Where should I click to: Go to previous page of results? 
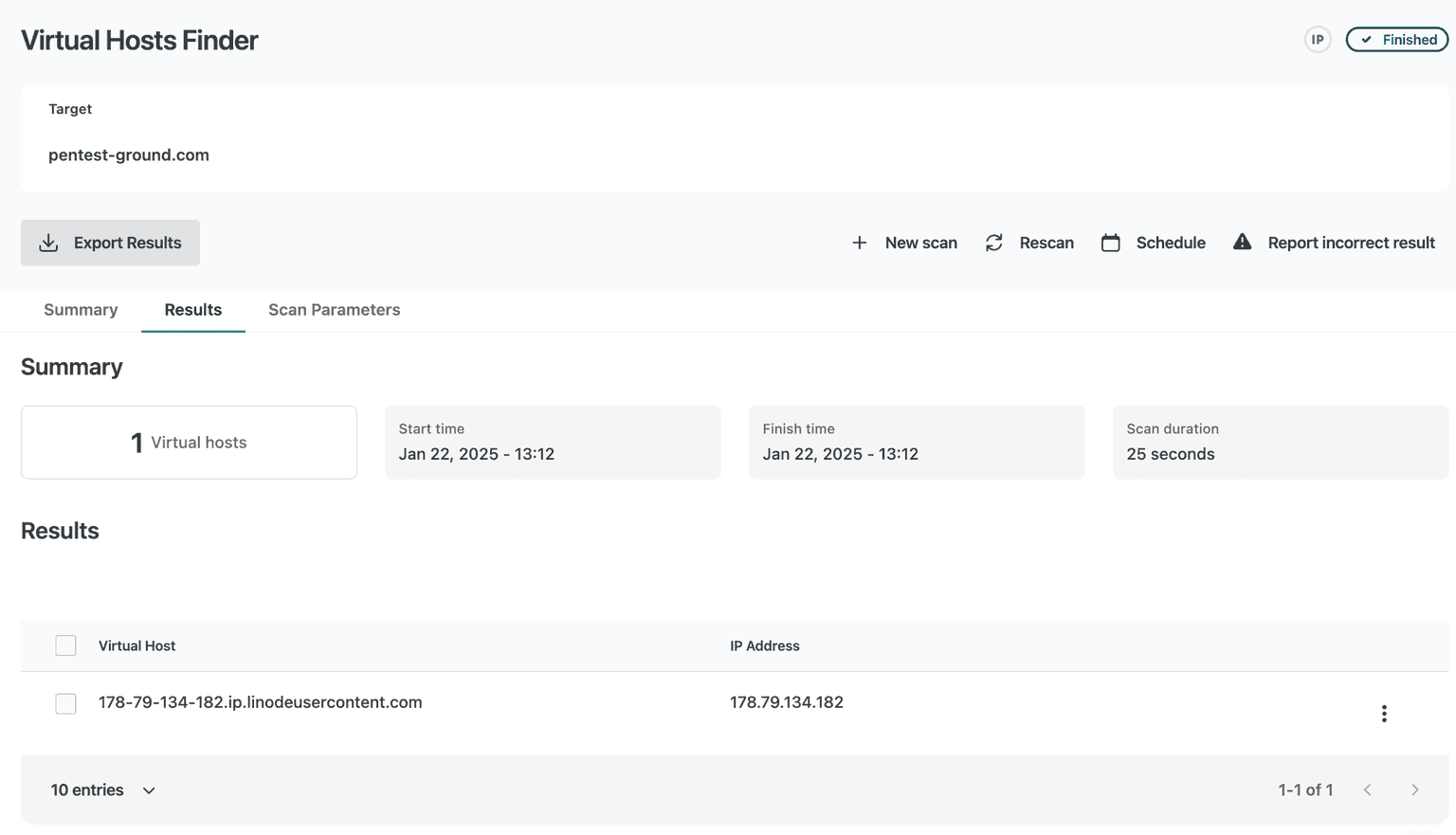coord(1367,790)
